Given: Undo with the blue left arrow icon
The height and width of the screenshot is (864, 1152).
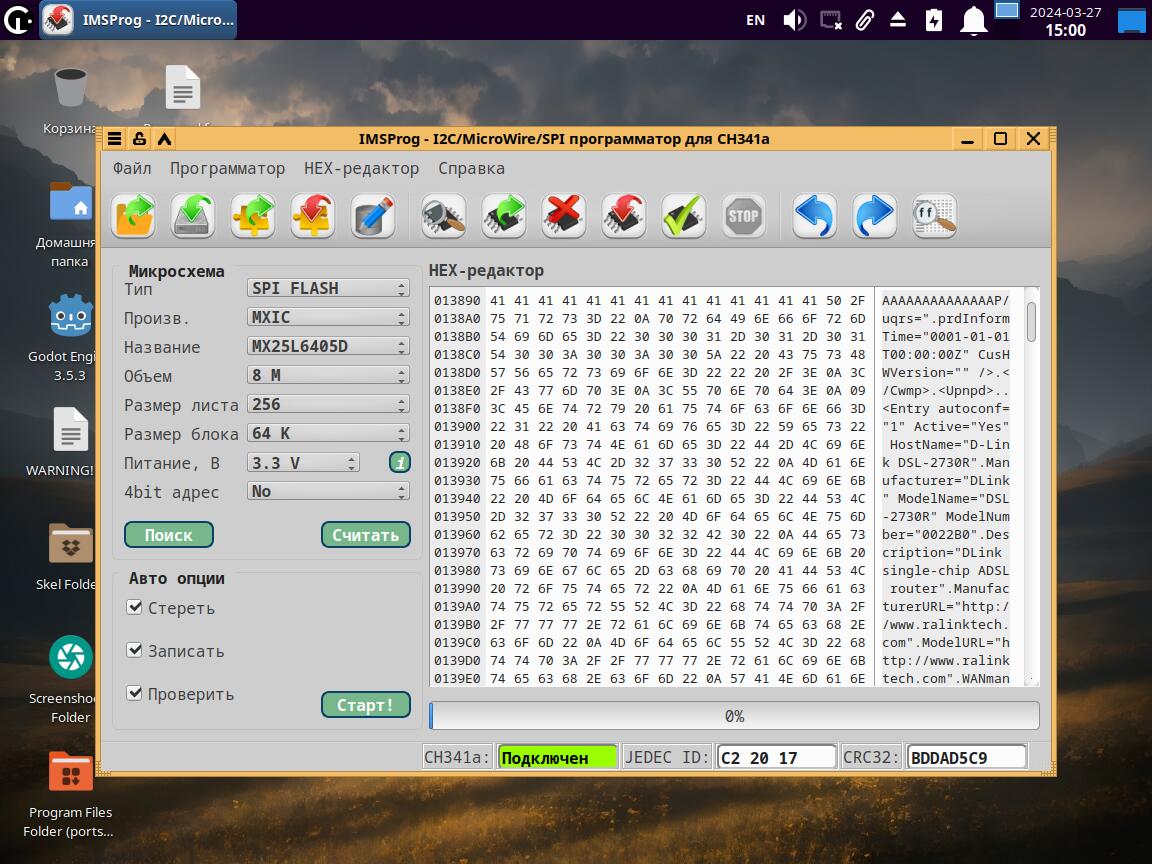Looking at the screenshot, I should pyautogui.click(x=815, y=216).
